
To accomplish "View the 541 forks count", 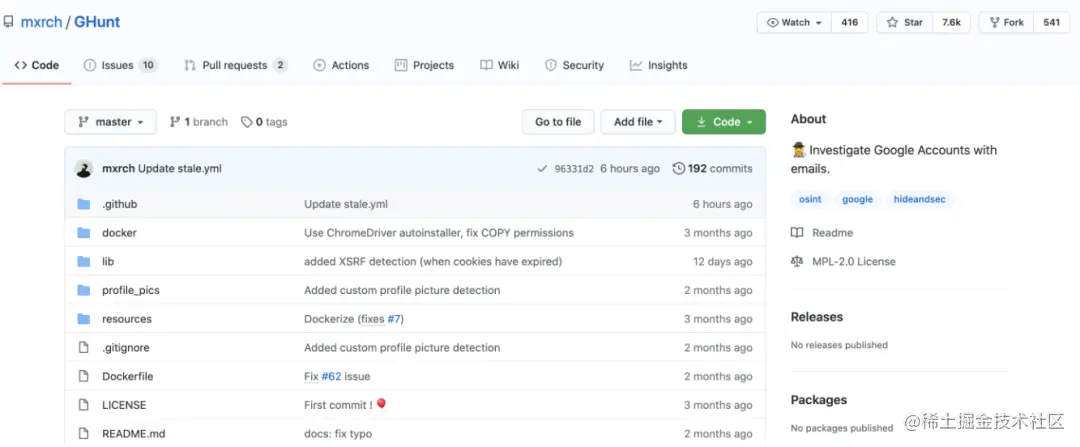I will tap(1051, 23).
